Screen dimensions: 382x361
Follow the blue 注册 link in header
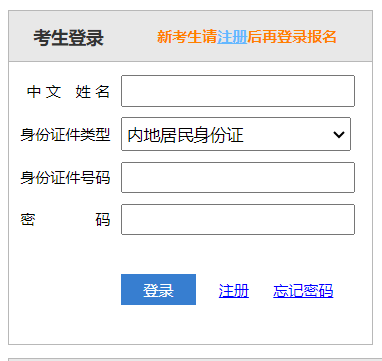coord(232,37)
